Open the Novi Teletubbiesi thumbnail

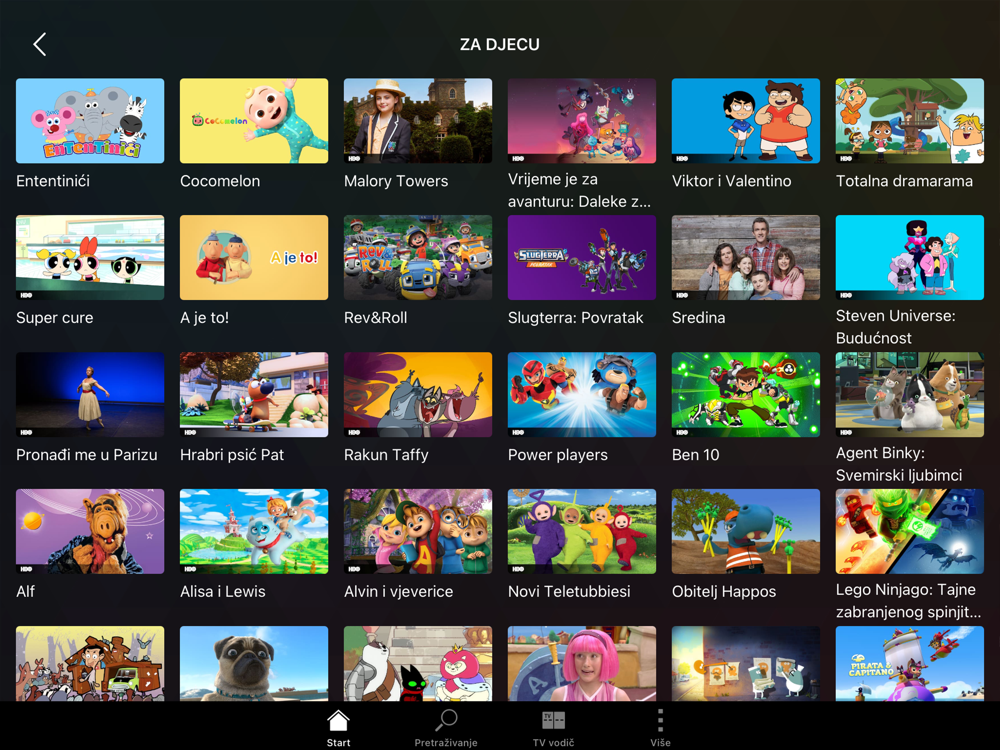[x=582, y=531]
